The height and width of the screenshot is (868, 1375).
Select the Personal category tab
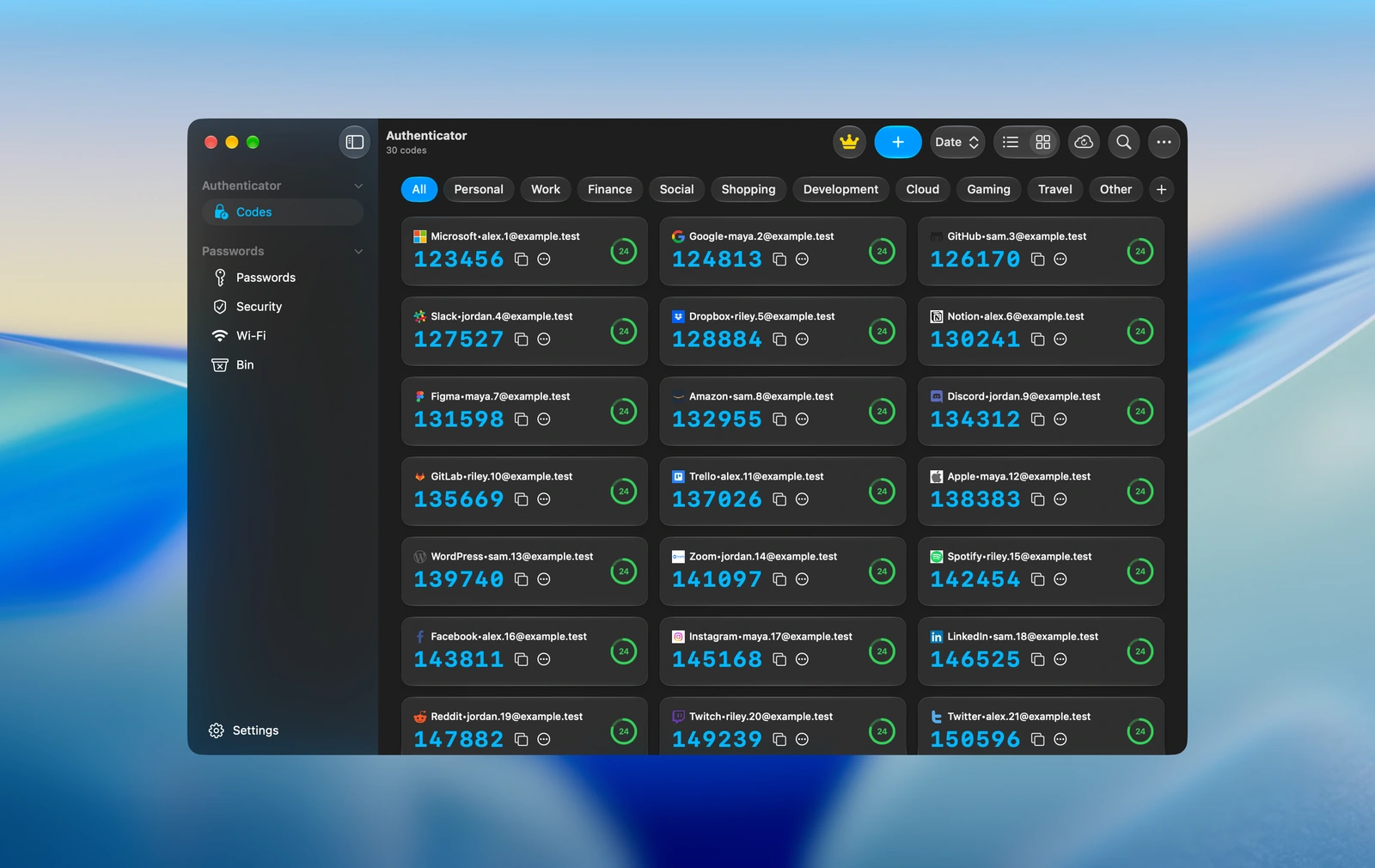coord(479,189)
